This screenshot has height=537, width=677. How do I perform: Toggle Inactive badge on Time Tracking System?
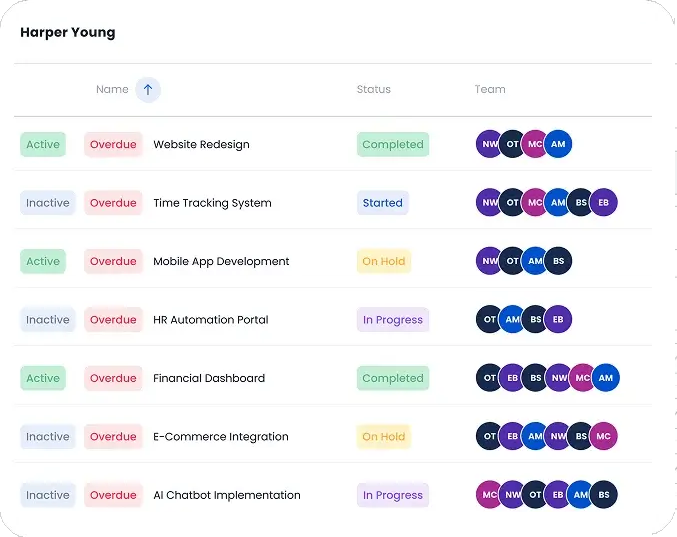coord(48,203)
